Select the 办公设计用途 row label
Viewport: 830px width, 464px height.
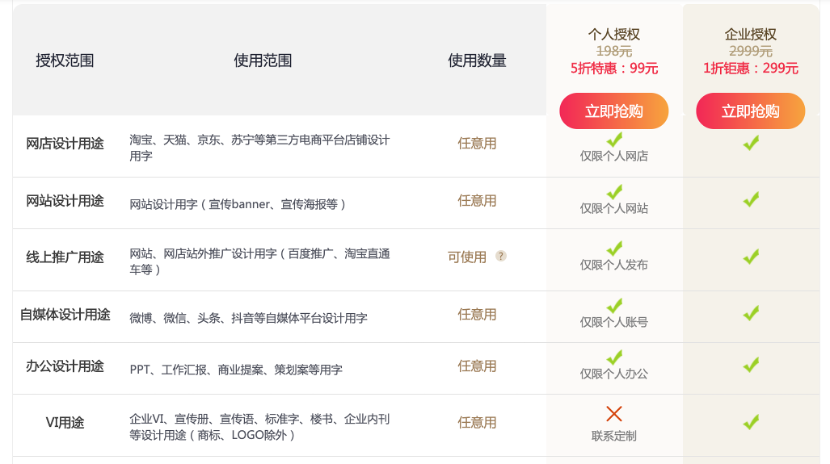pos(65,366)
